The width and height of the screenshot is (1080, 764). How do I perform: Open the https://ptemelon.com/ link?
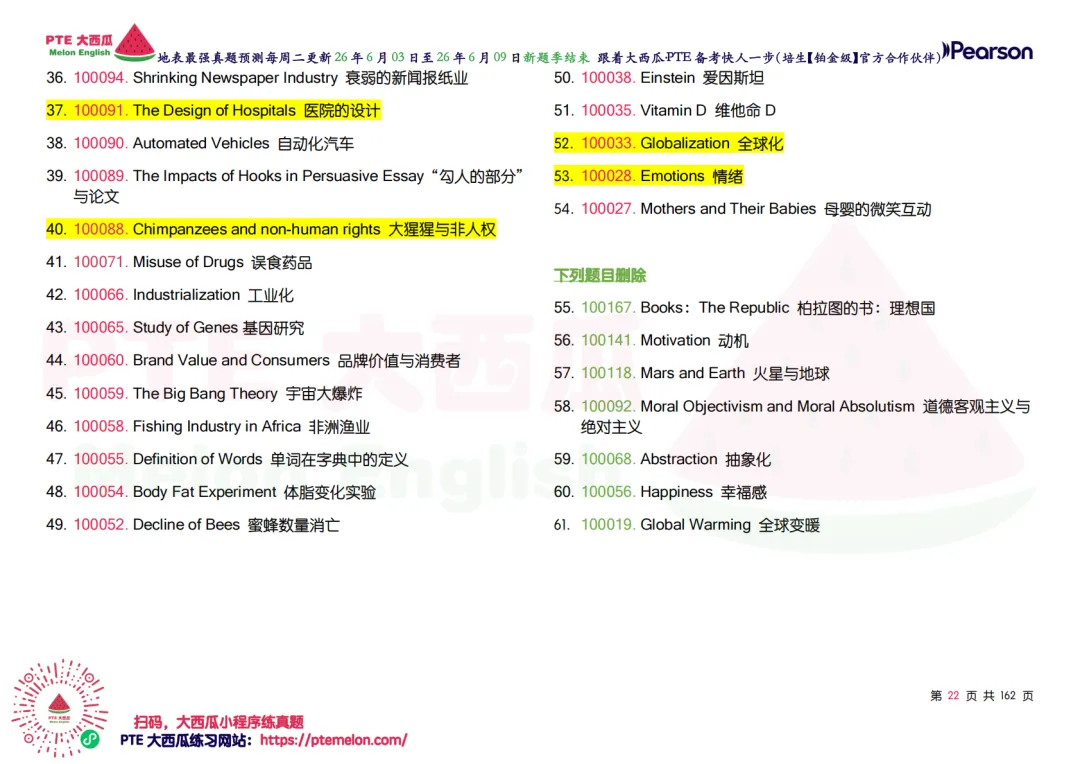(333, 741)
